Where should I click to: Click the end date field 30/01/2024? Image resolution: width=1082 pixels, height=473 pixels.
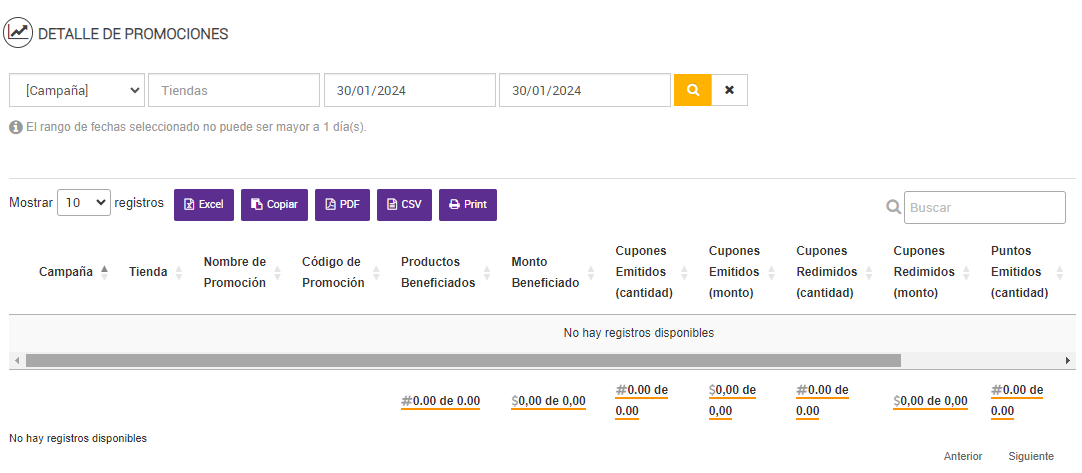(x=585, y=90)
